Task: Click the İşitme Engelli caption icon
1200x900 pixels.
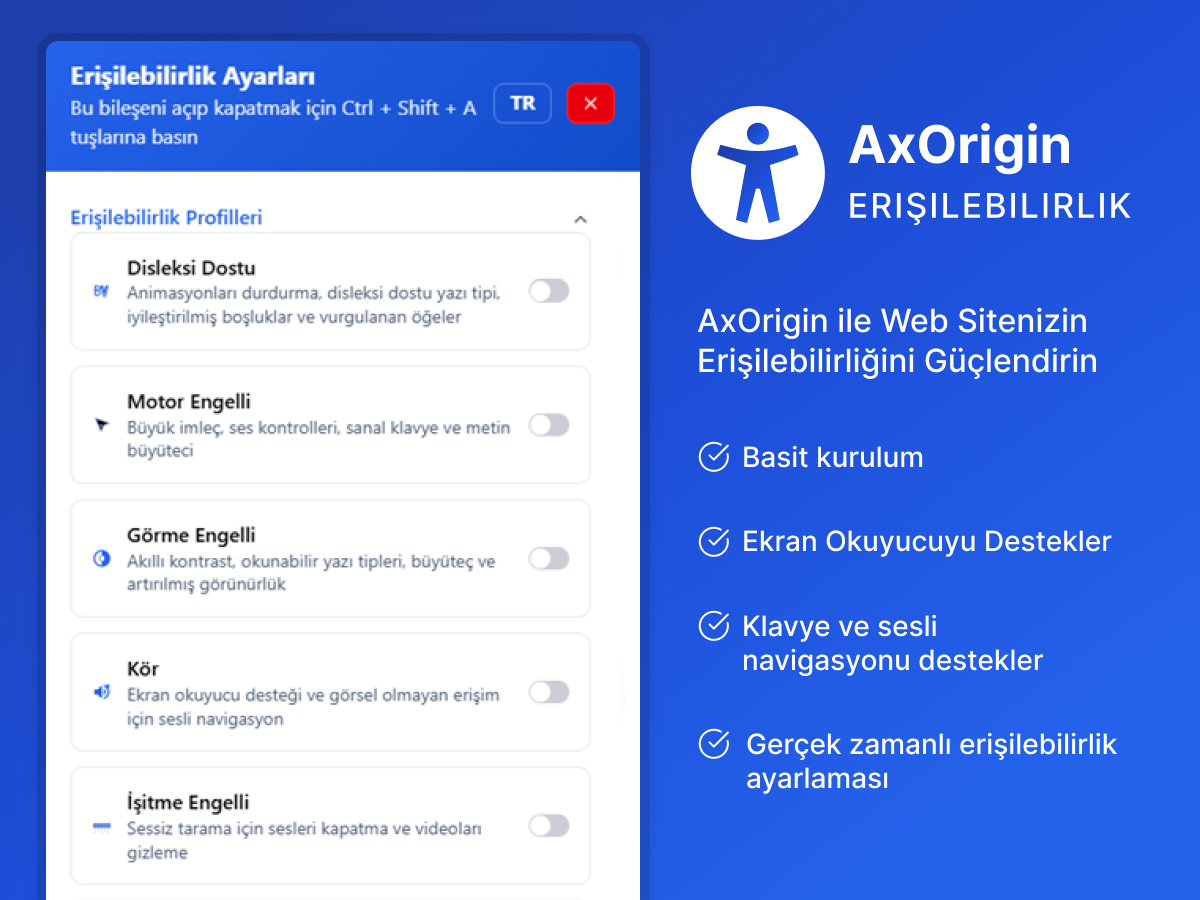Action: [x=101, y=826]
